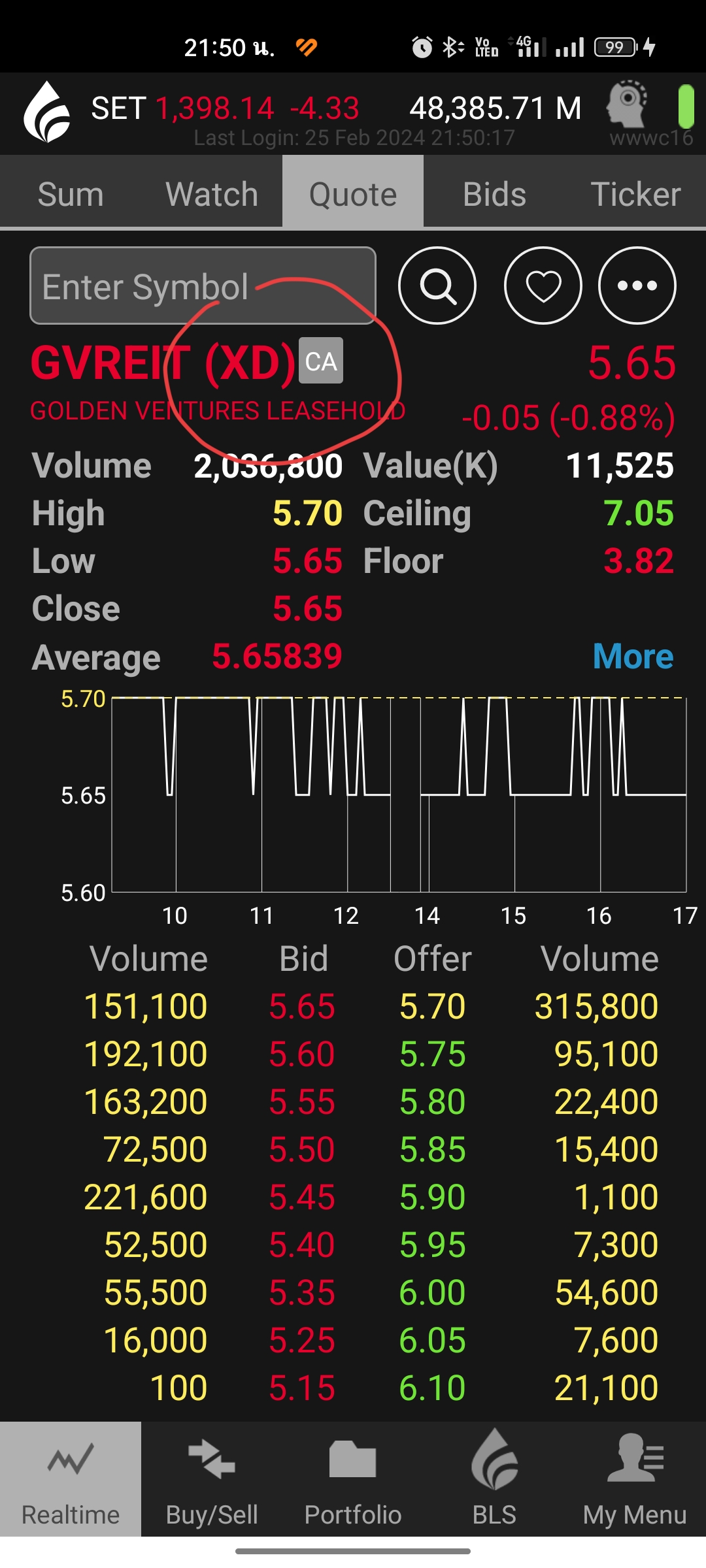Select bid price 5.25
The width and height of the screenshot is (706, 1568).
[302, 1340]
